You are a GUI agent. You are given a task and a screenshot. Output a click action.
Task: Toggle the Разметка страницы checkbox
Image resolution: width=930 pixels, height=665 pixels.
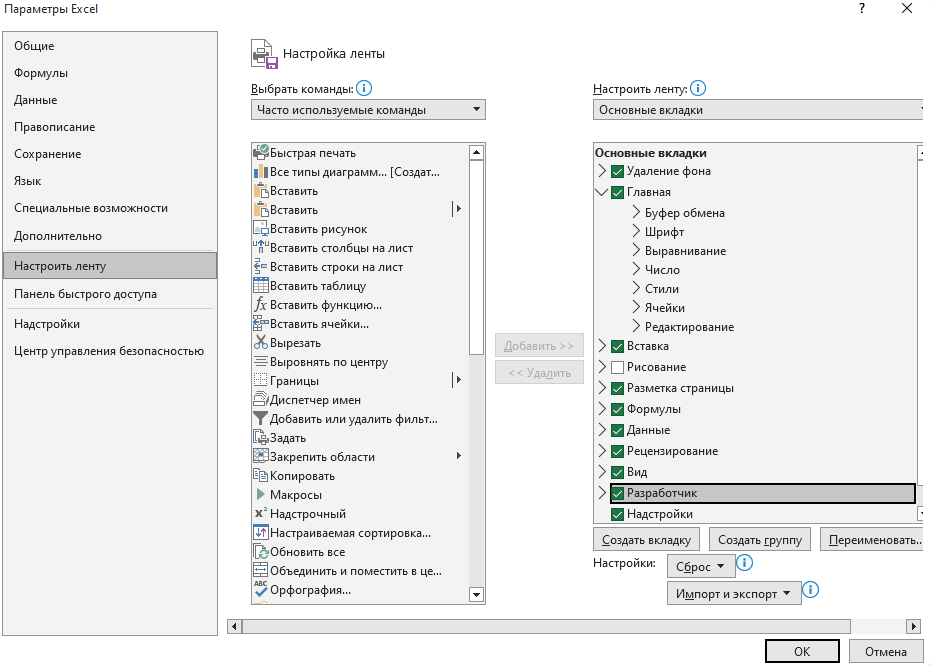(617, 389)
